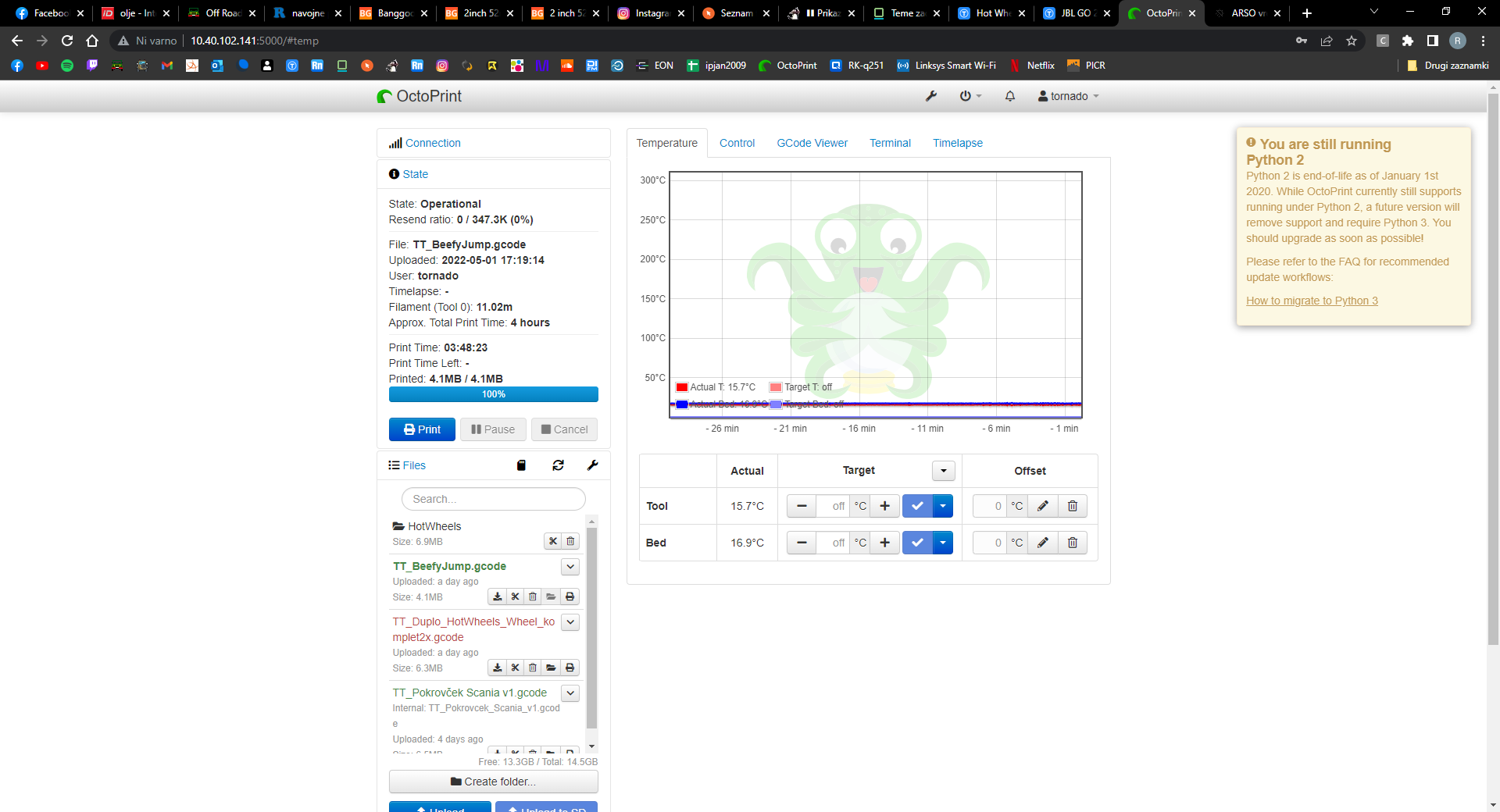Click the 100% print progress bar
Image resolution: width=1500 pixels, height=812 pixels.
point(493,394)
